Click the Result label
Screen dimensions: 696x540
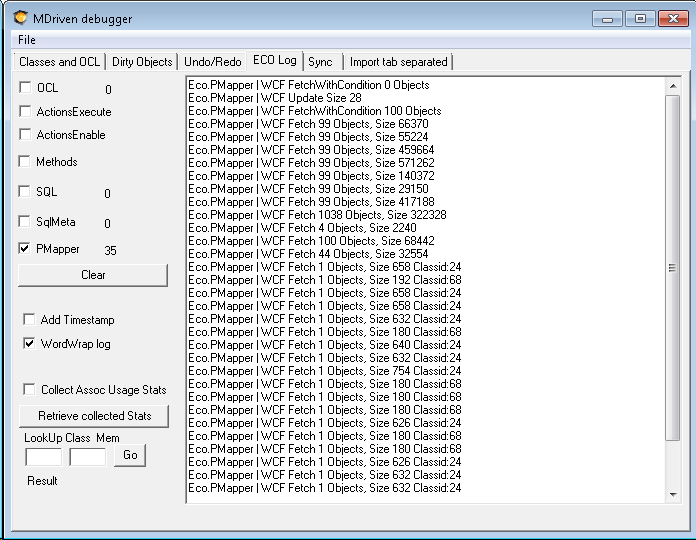(x=42, y=481)
